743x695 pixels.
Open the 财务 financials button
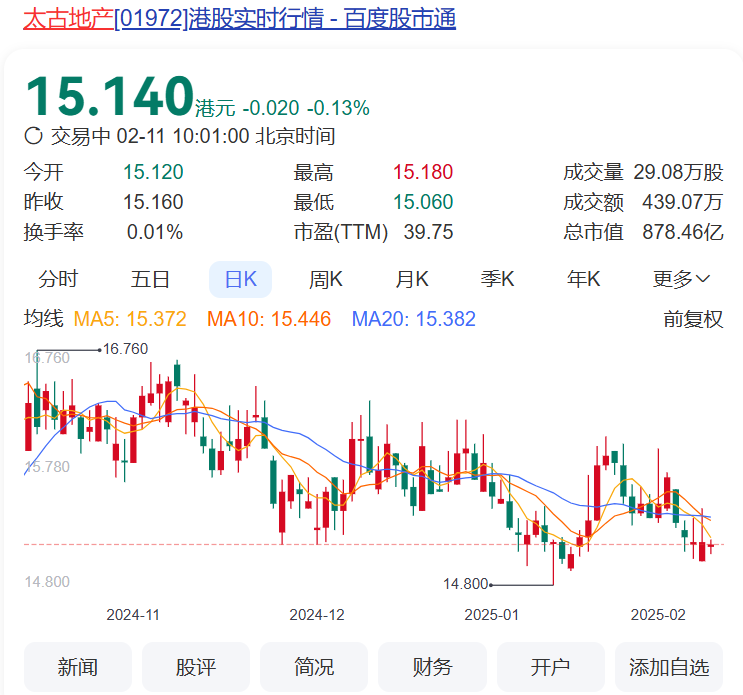432,667
